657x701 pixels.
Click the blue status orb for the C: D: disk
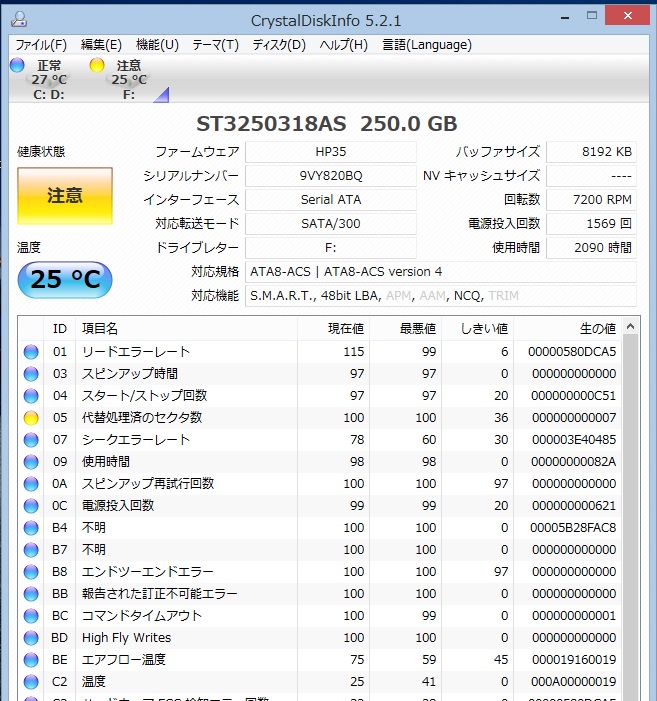point(17,65)
